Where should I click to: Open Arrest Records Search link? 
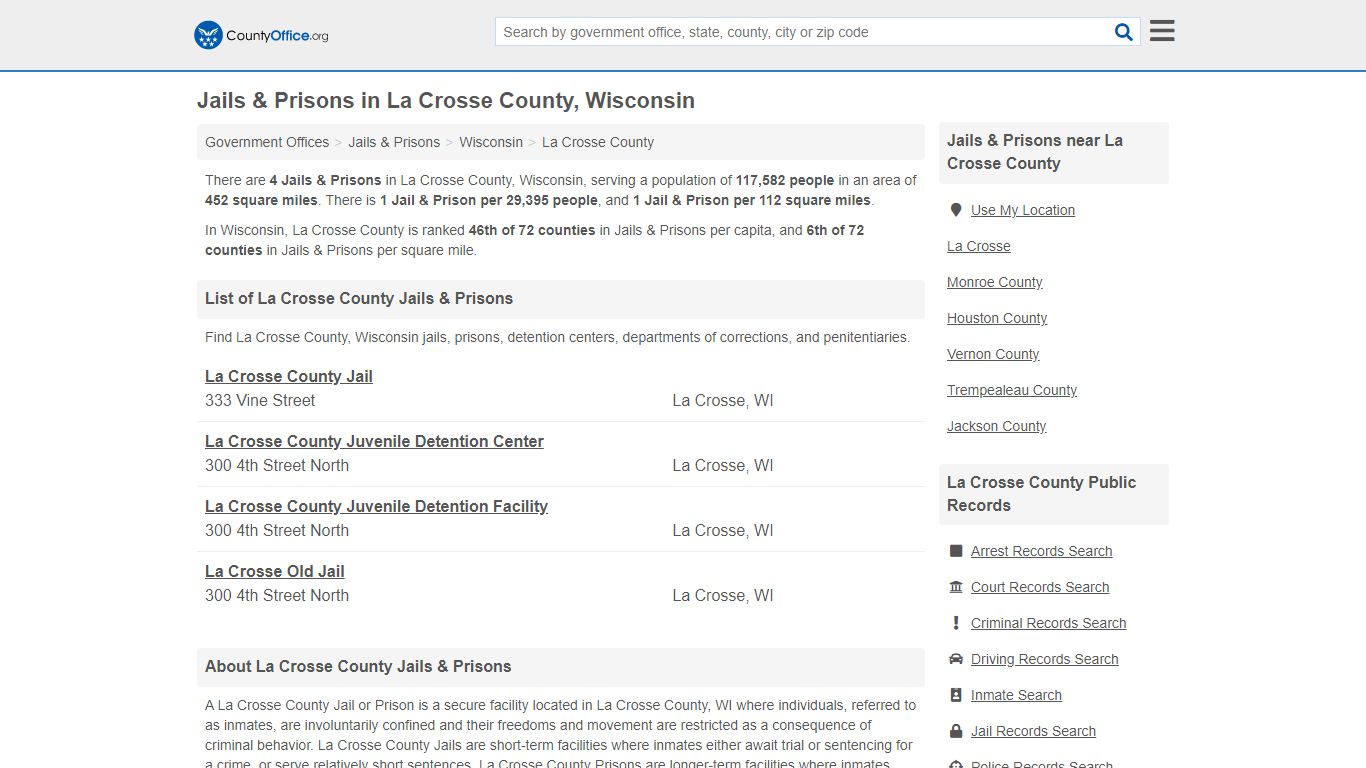pyautogui.click(x=1042, y=551)
